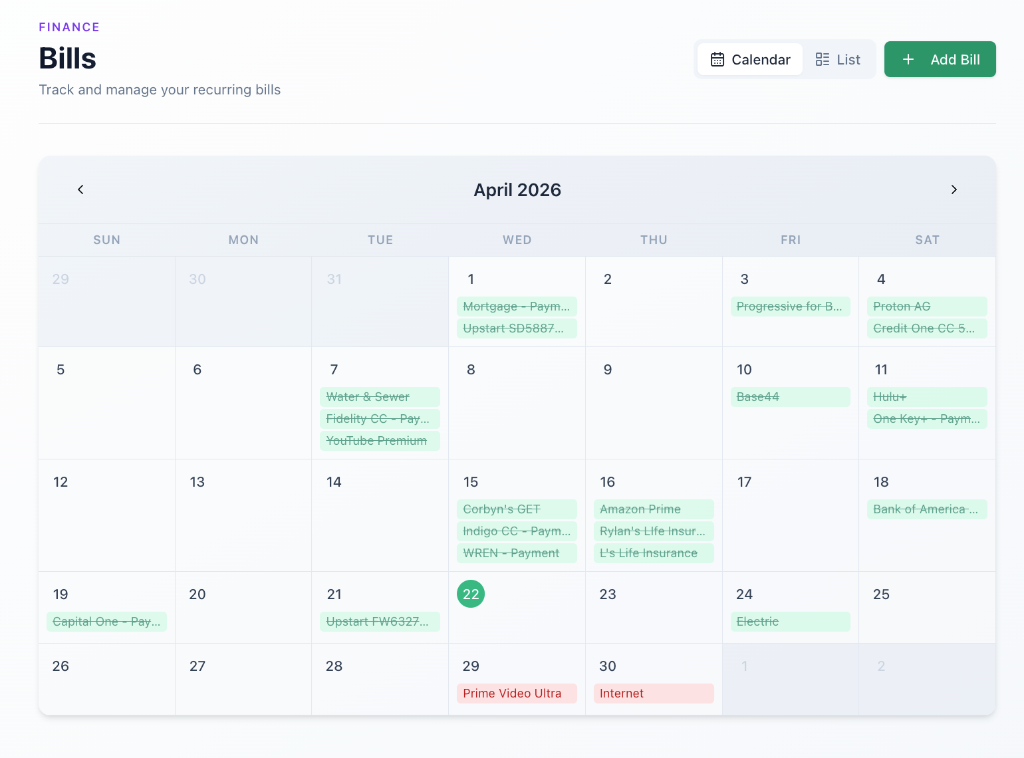Viewport: 1024px width, 758px height.
Task: Select the Corbyn's GET bill
Action: click(x=517, y=509)
